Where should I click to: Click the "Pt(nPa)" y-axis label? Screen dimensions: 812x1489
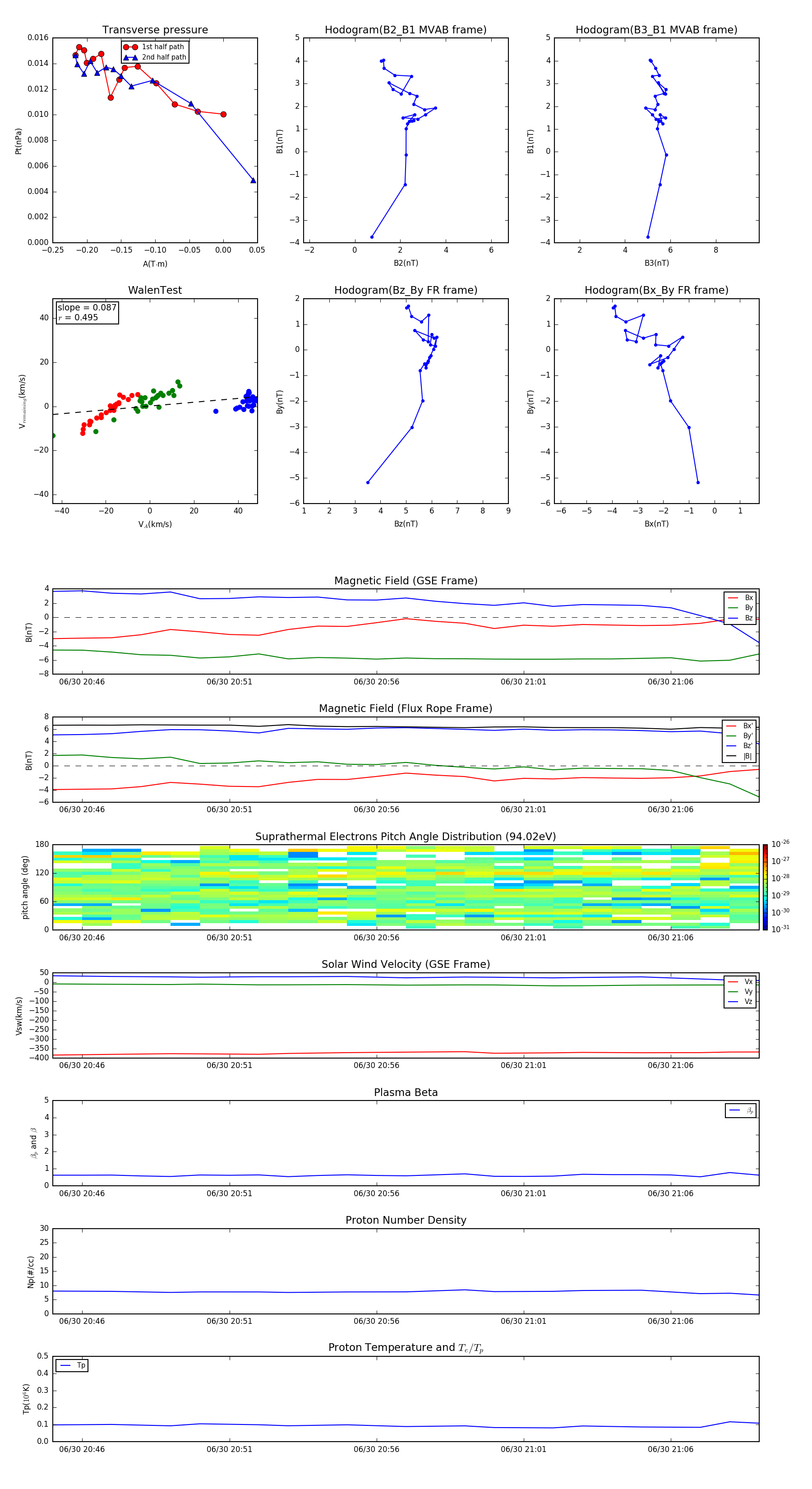click(x=18, y=140)
